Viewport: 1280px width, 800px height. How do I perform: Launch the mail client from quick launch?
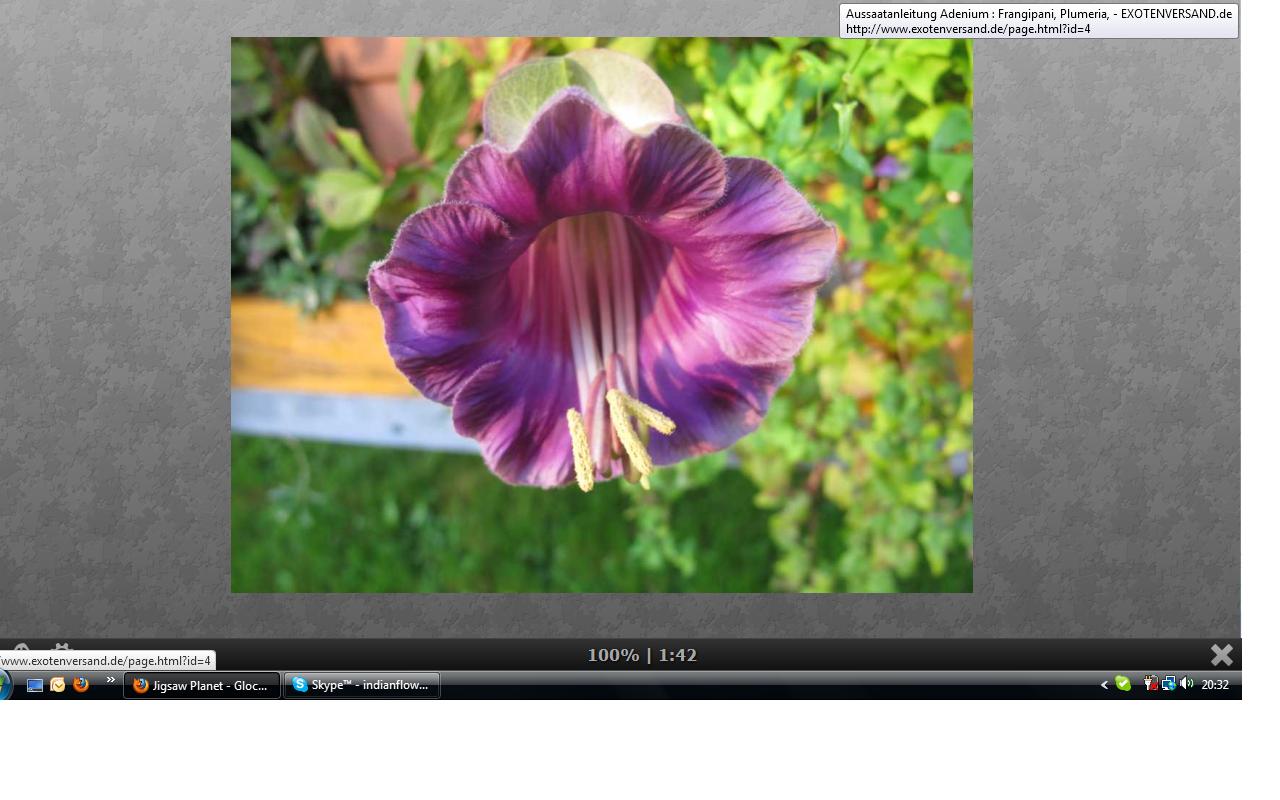(x=58, y=685)
